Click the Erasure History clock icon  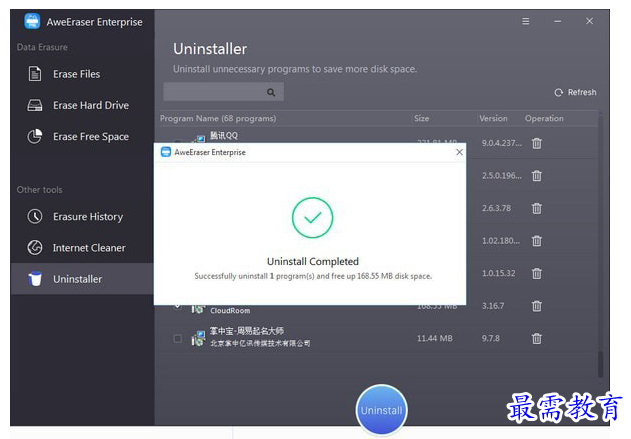pos(35,216)
